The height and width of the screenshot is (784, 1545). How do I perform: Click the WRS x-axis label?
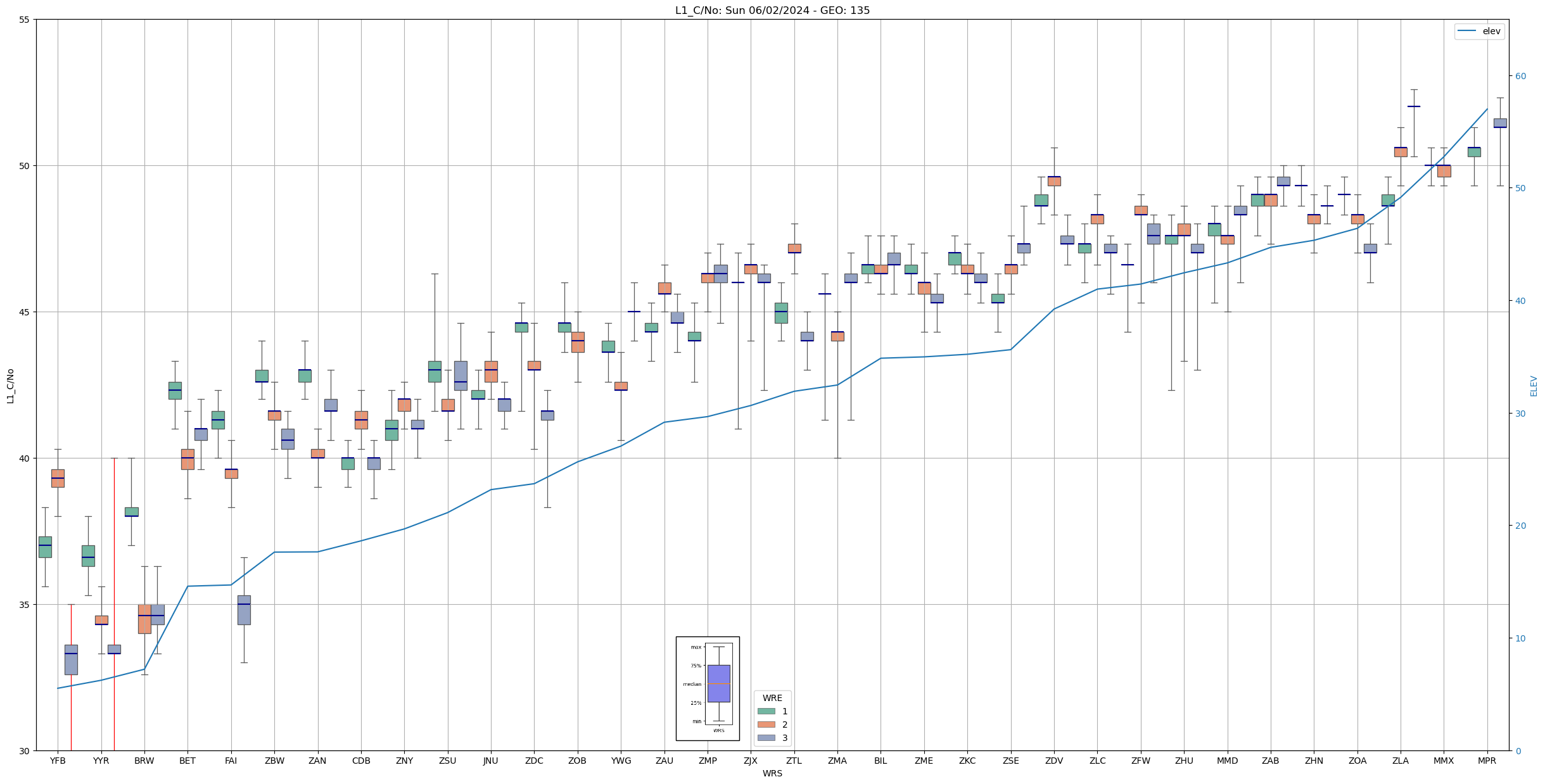click(772, 774)
